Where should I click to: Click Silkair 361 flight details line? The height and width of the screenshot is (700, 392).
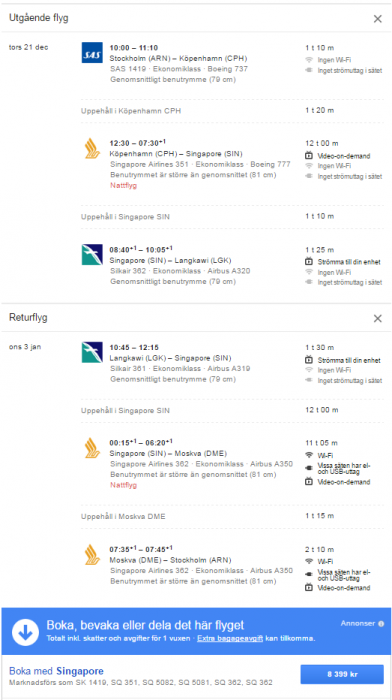point(180,369)
